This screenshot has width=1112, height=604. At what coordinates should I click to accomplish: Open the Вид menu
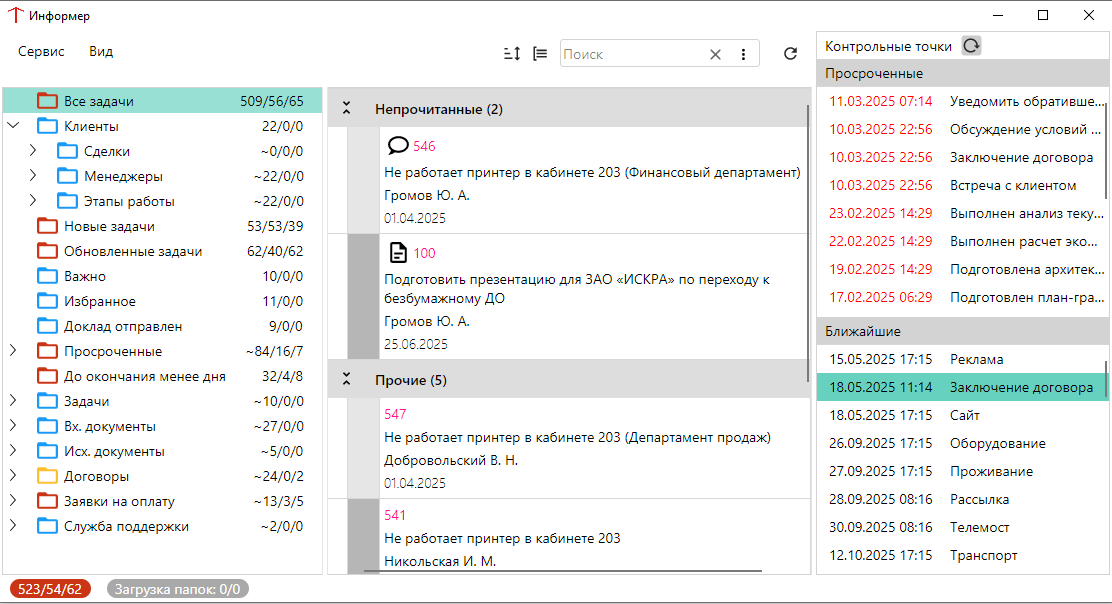click(x=100, y=51)
